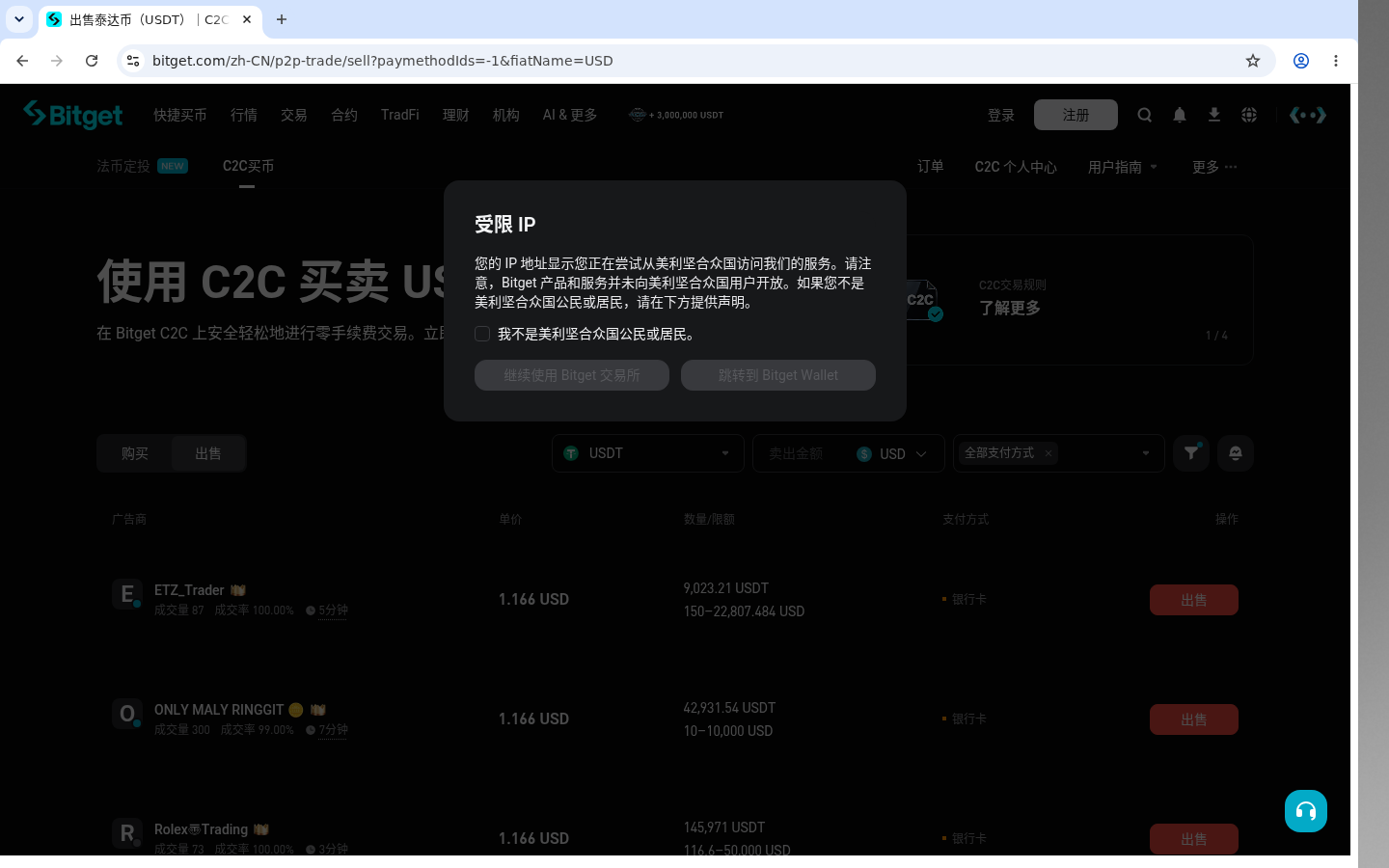Click the filter funnel icon
1389x868 pixels.
coord(1191,453)
